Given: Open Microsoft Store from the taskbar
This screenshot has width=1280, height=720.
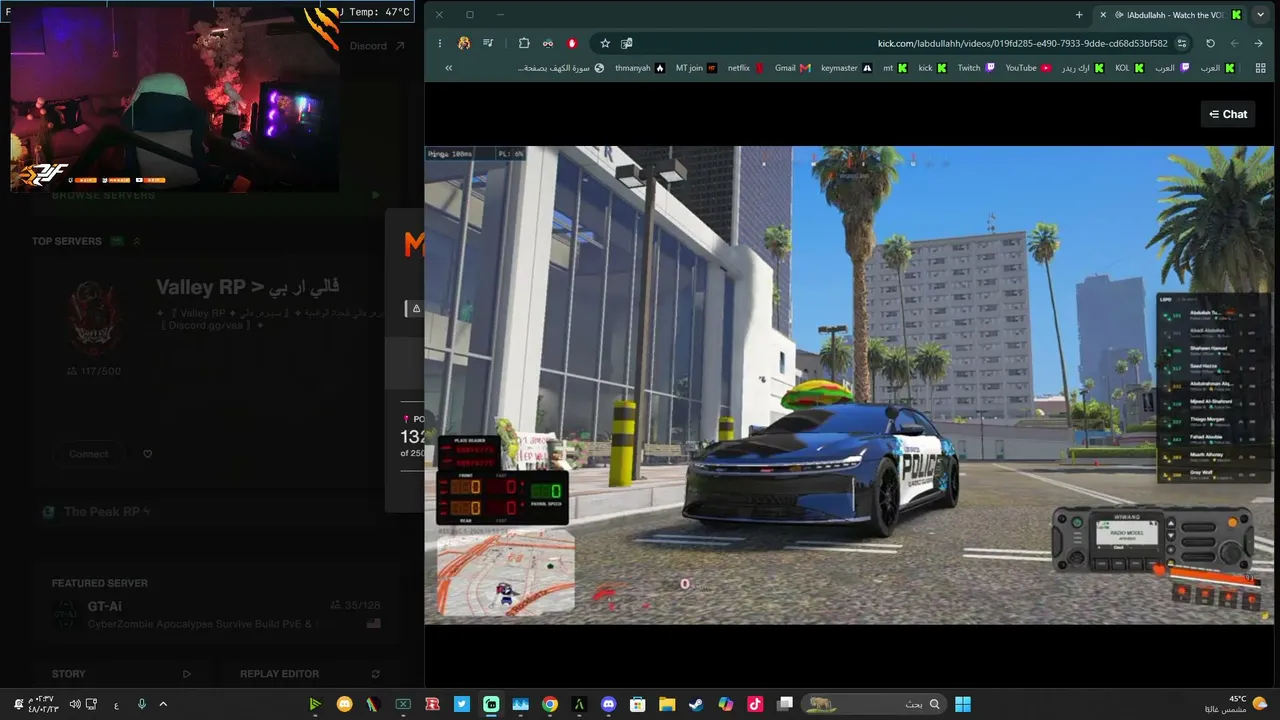Looking at the screenshot, I should point(638,704).
